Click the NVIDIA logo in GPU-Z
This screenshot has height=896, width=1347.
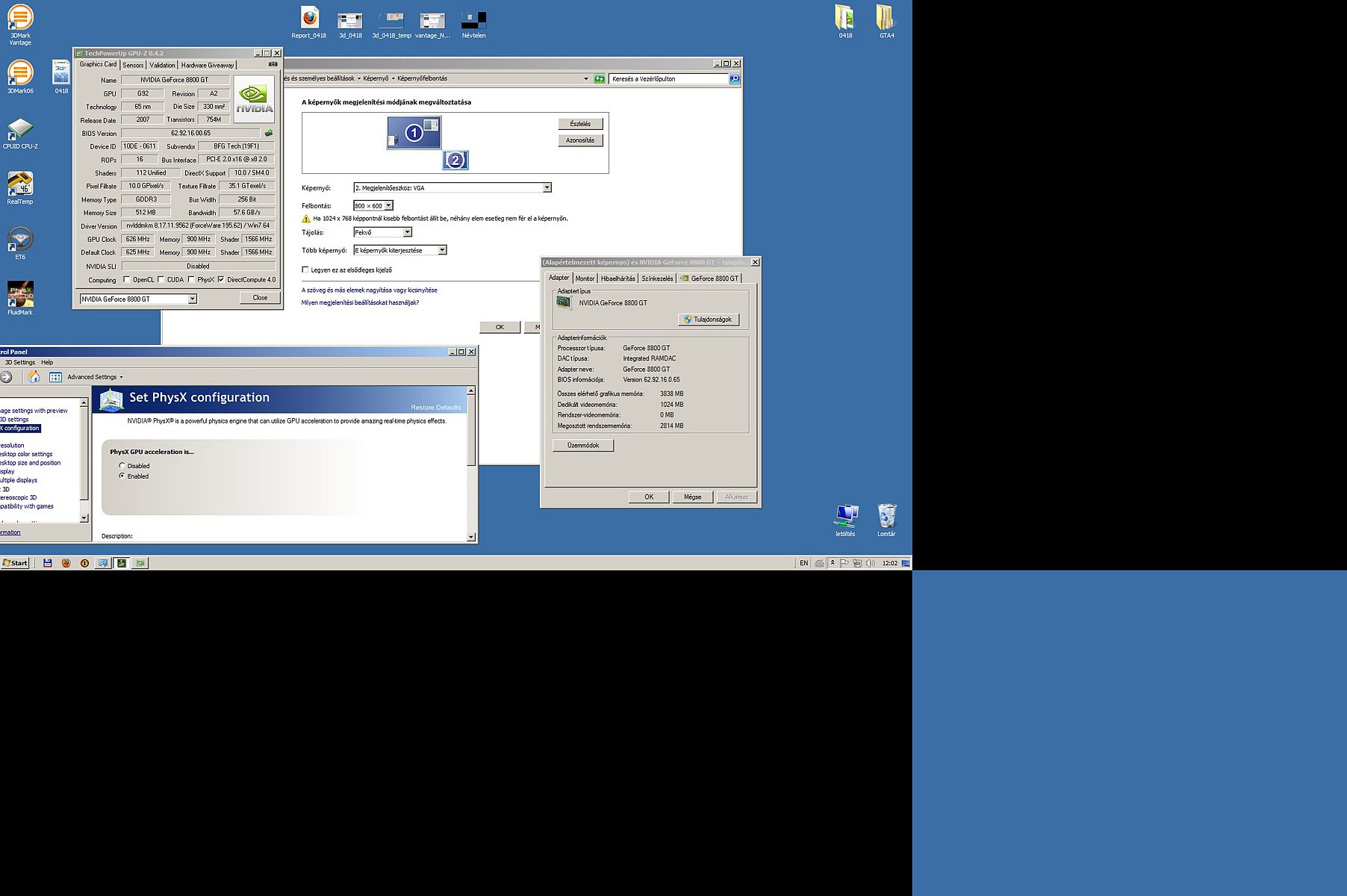[x=254, y=99]
